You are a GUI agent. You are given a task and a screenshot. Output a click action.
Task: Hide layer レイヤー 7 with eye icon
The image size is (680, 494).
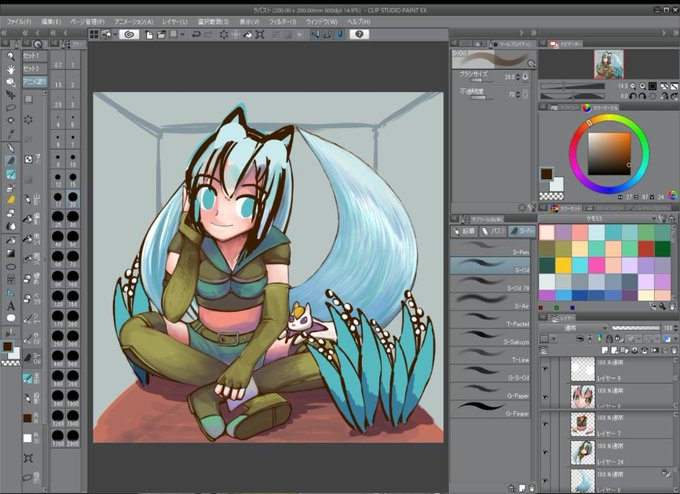545,425
